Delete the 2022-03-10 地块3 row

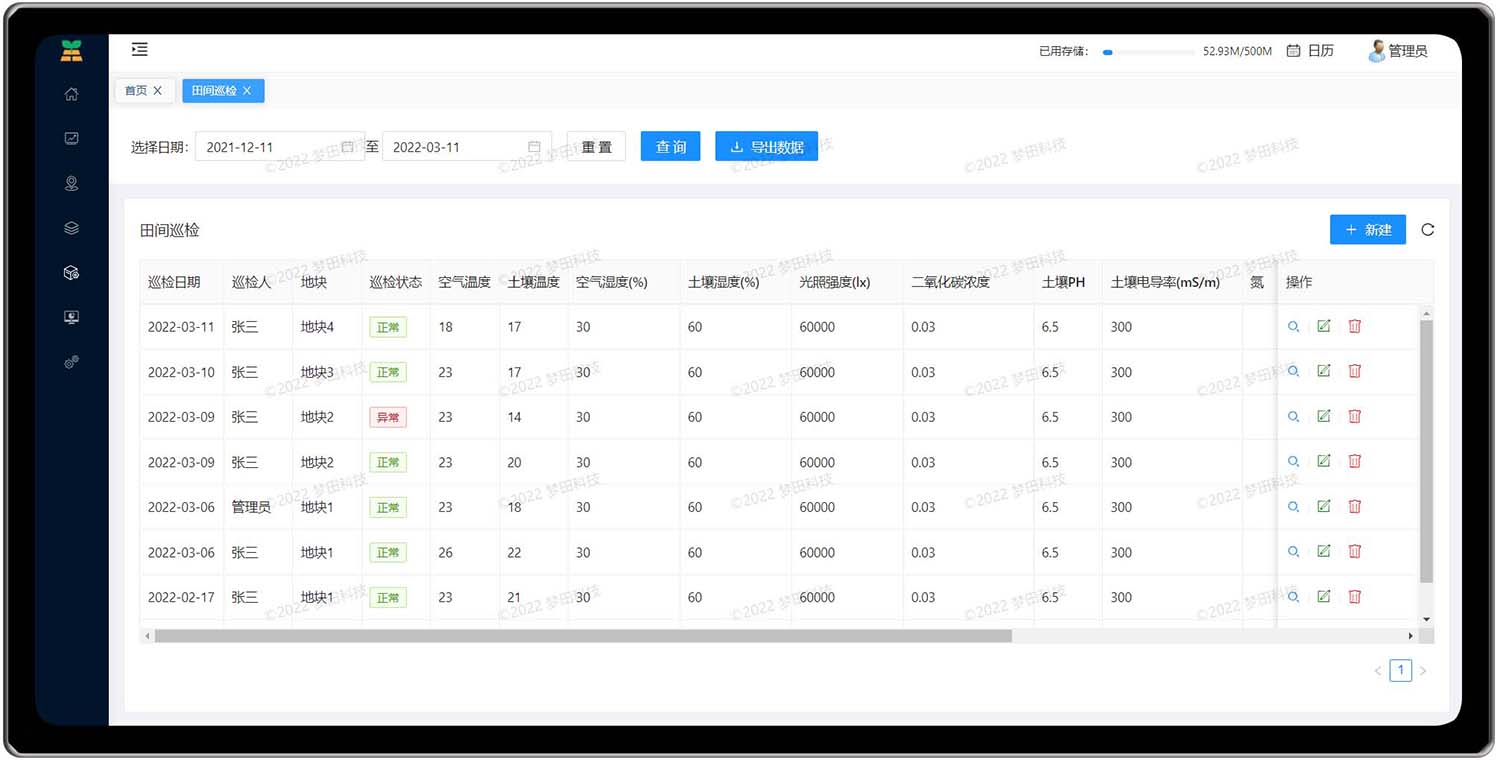tap(1355, 371)
